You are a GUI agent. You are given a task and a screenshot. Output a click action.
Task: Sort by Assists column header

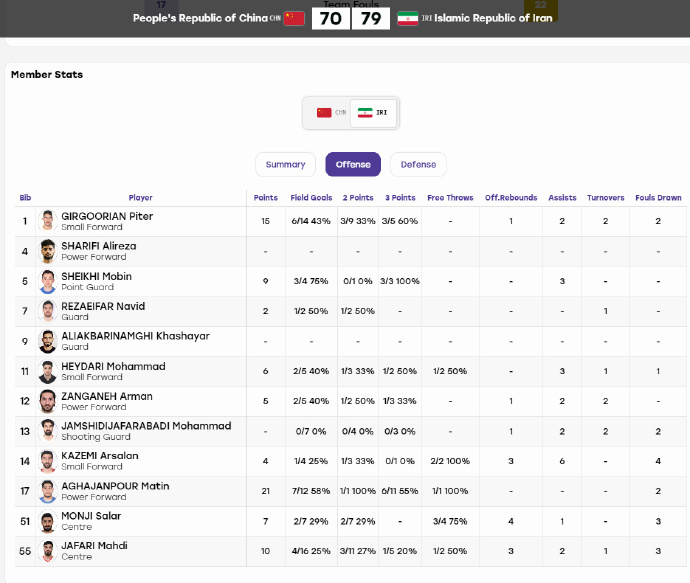tap(562, 198)
